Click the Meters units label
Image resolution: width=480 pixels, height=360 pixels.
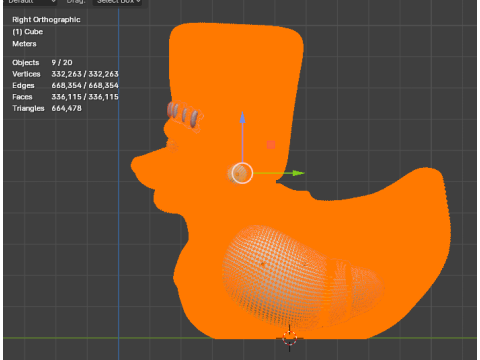click(24, 44)
